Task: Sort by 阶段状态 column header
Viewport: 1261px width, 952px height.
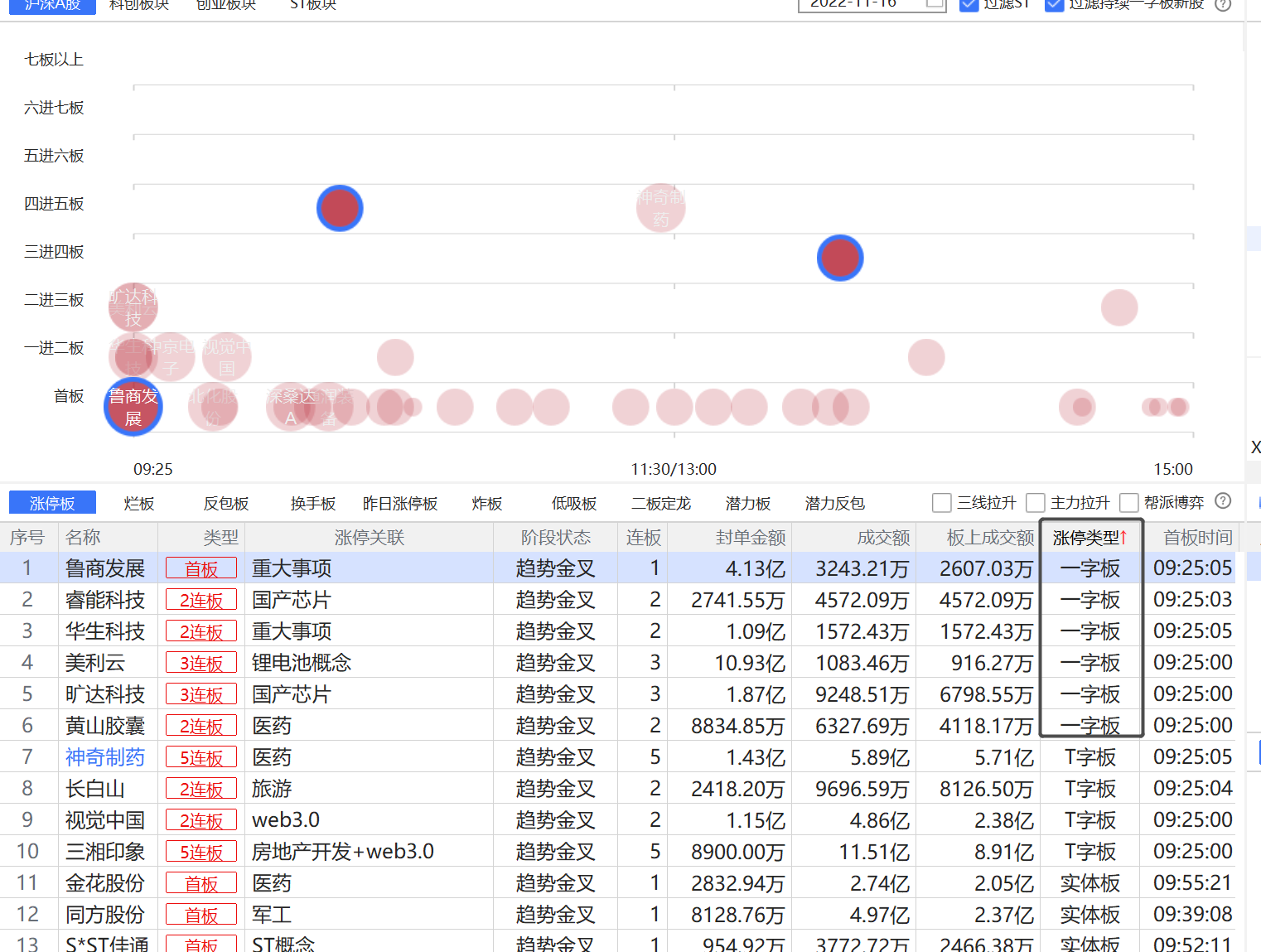Action: click(555, 538)
